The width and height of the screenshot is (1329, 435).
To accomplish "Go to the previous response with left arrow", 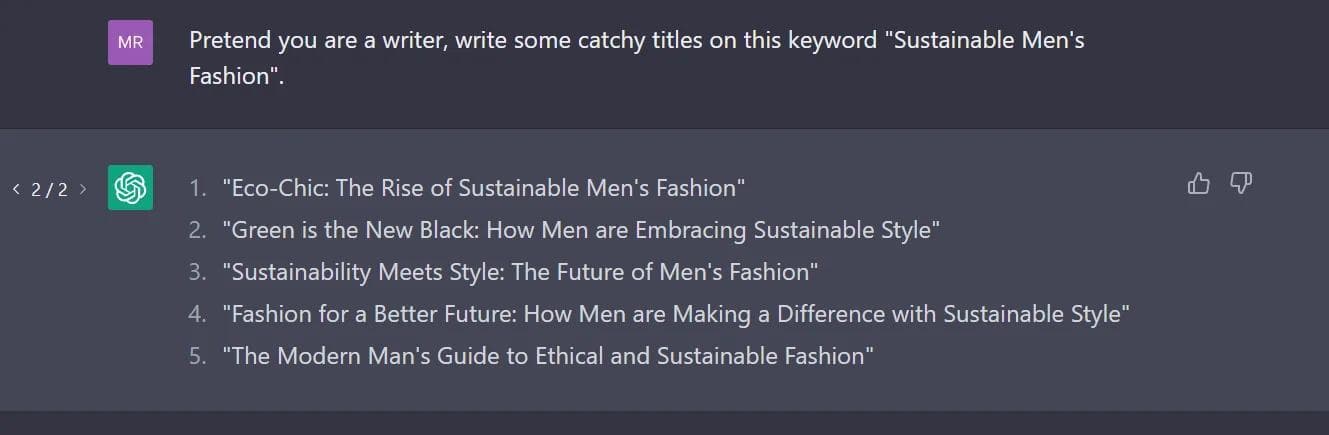I will 16,189.
